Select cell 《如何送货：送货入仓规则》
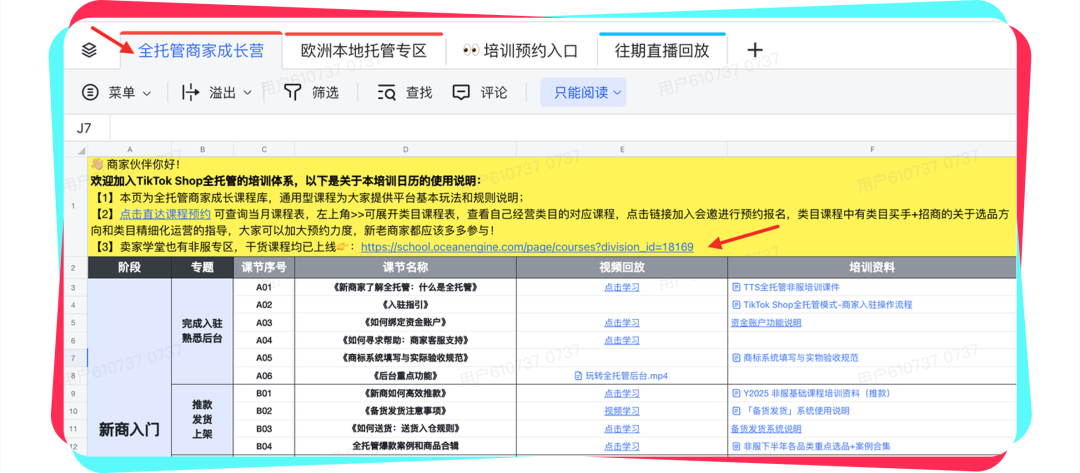 [x=405, y=428]
